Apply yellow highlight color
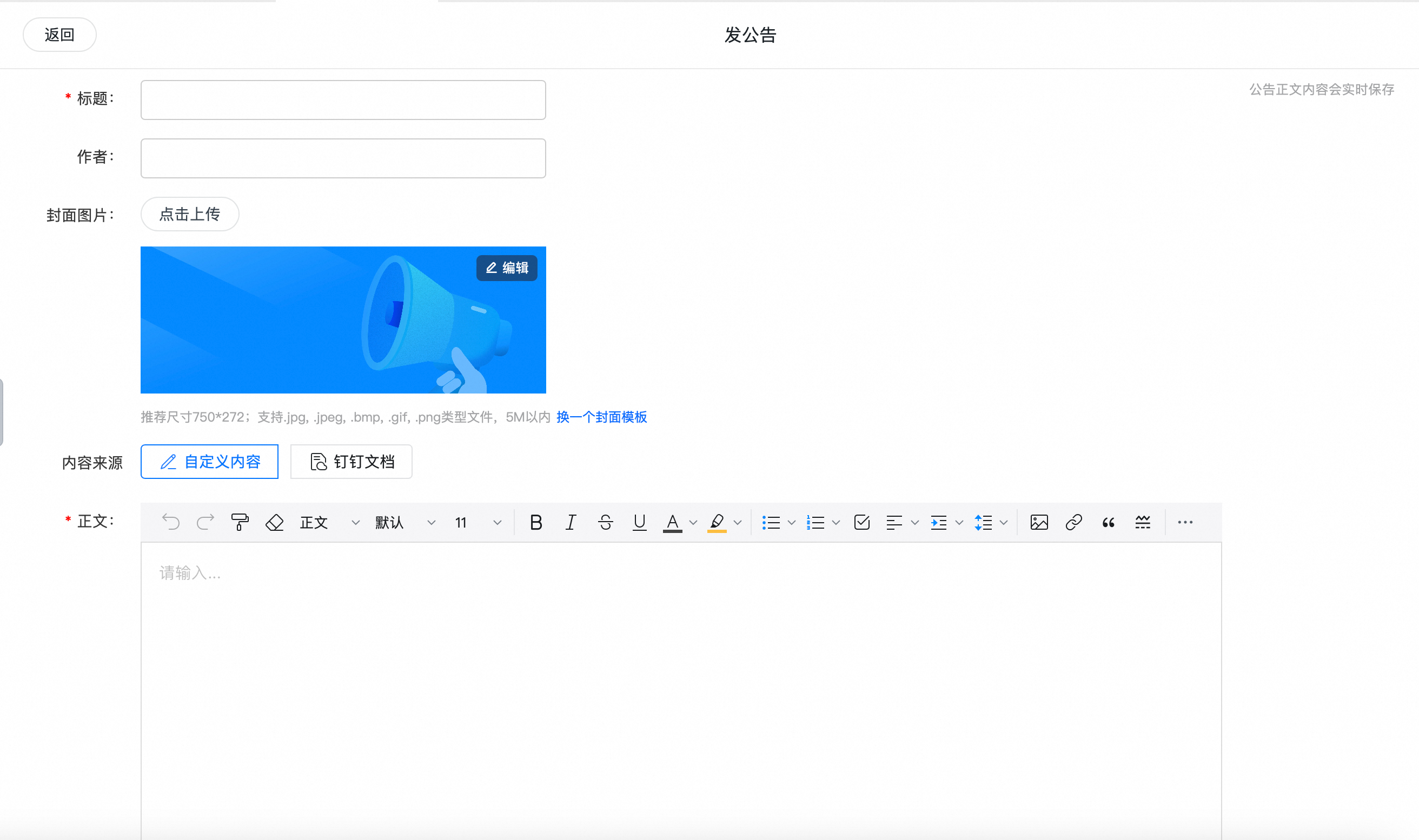Image resolution: width=1419 pixels, height=840 pixels. click(717, 522)
